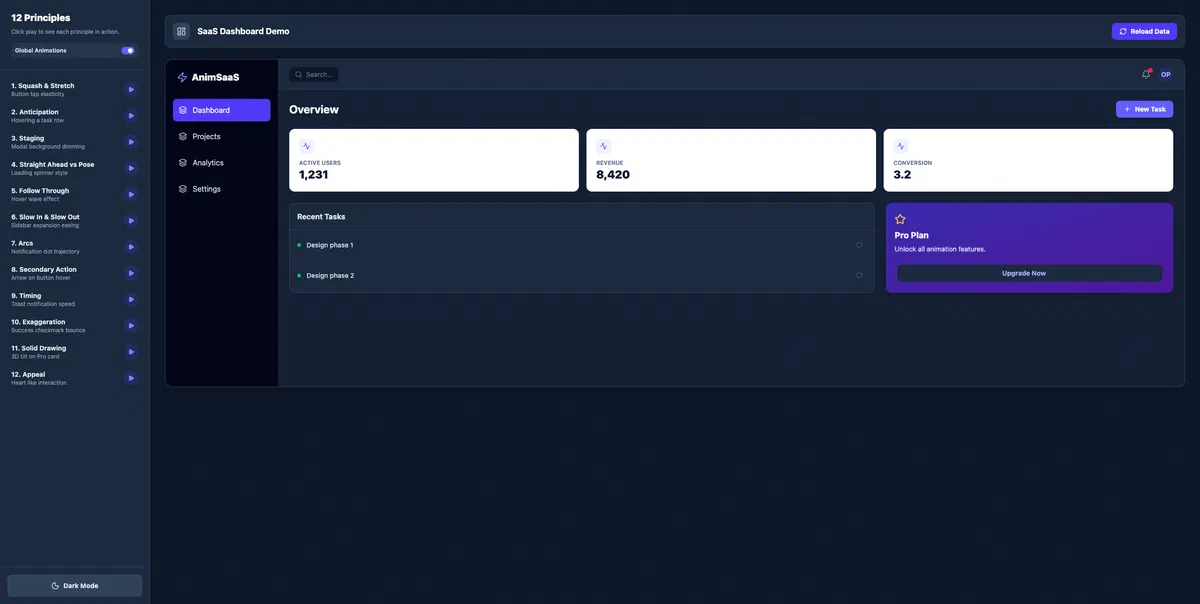The height and width of the screenshot is (604, 1200).
Task: Open the Analytics sidebar item
Action: pyautogui.click(x=221, y=162)
